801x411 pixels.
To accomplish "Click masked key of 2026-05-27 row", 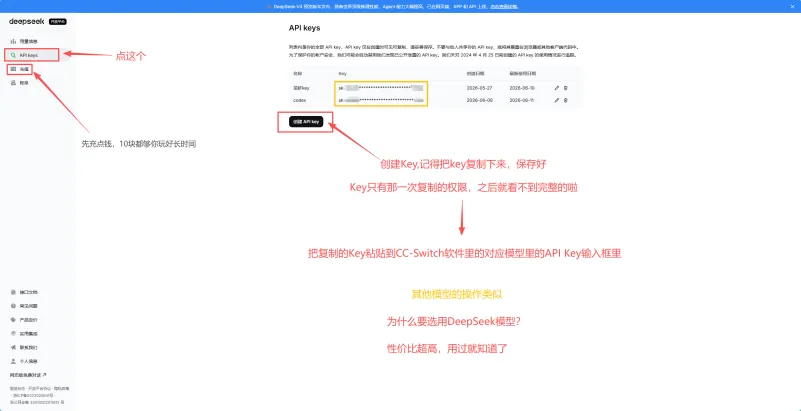I will pyautogui.click(x=381, y=88).
